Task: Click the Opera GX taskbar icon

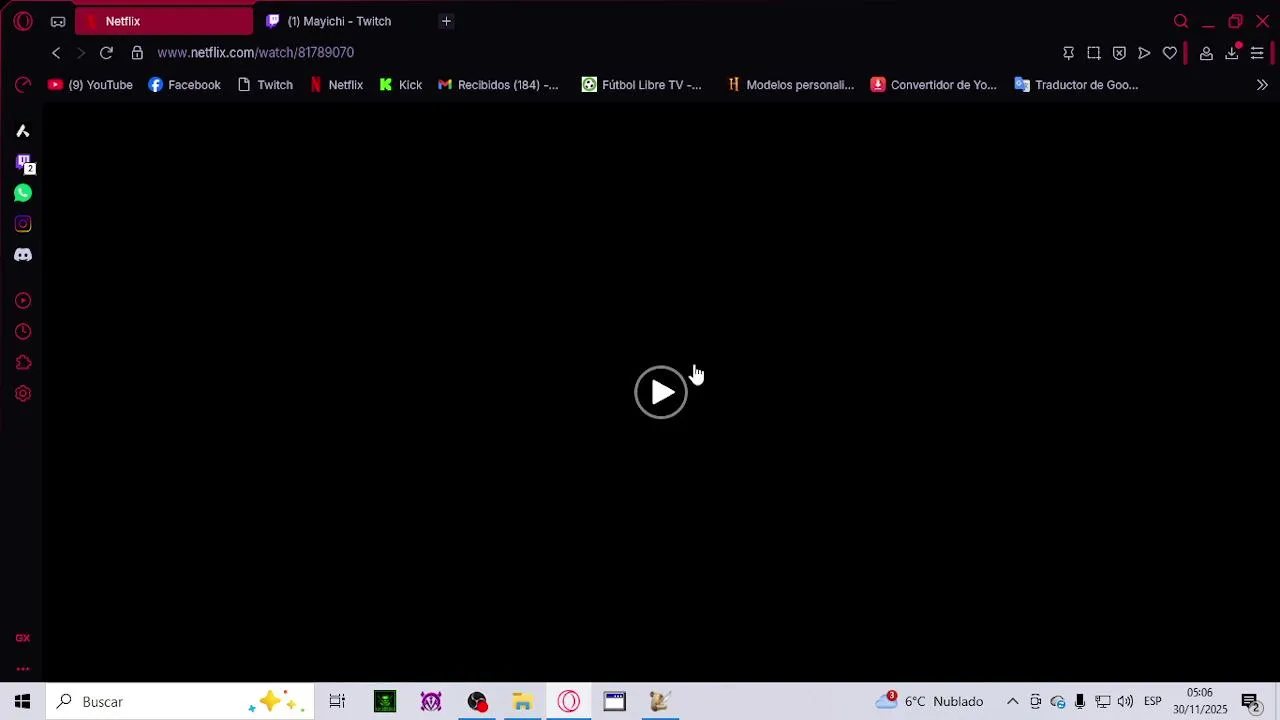Action: 569,702
